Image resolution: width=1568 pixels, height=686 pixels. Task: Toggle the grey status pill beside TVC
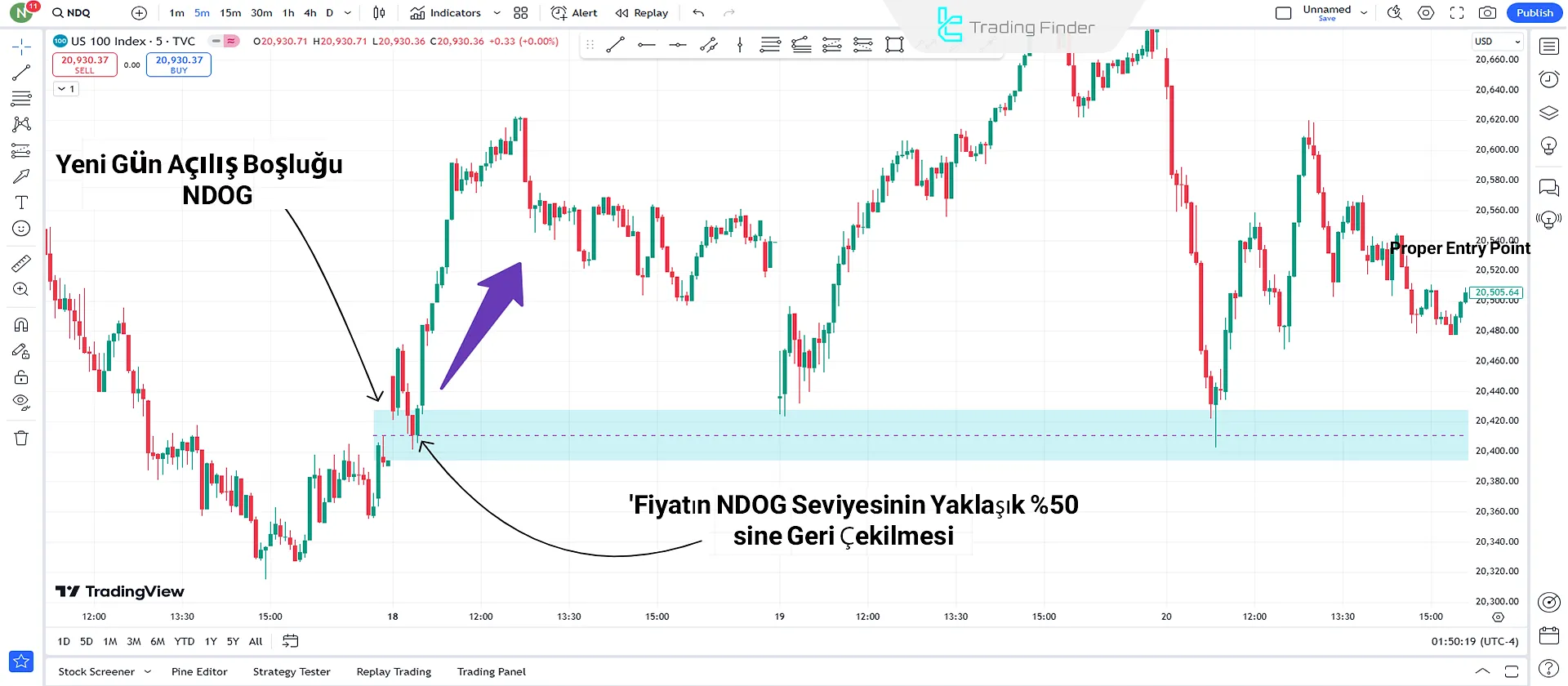tap(216, 41)
